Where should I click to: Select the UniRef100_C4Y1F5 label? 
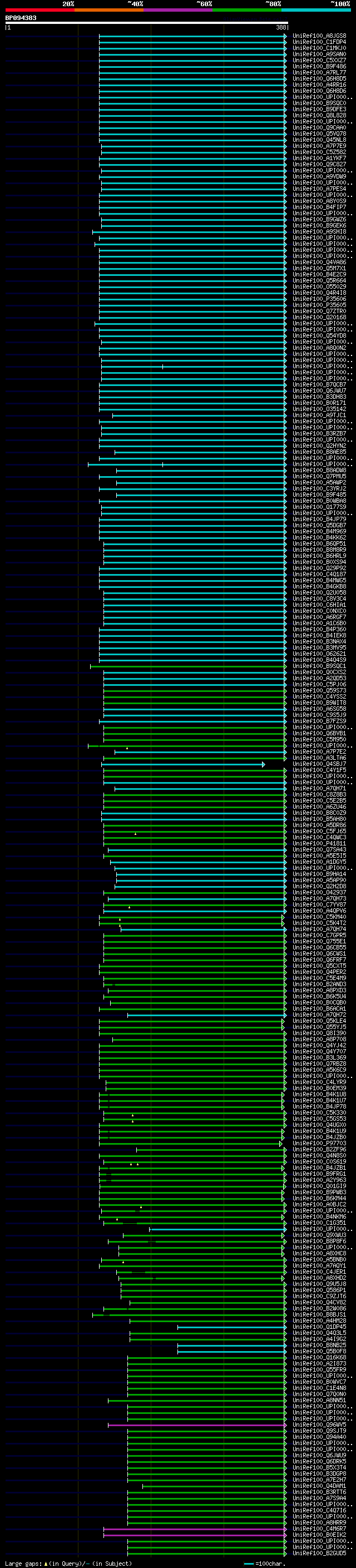[319, 770]
